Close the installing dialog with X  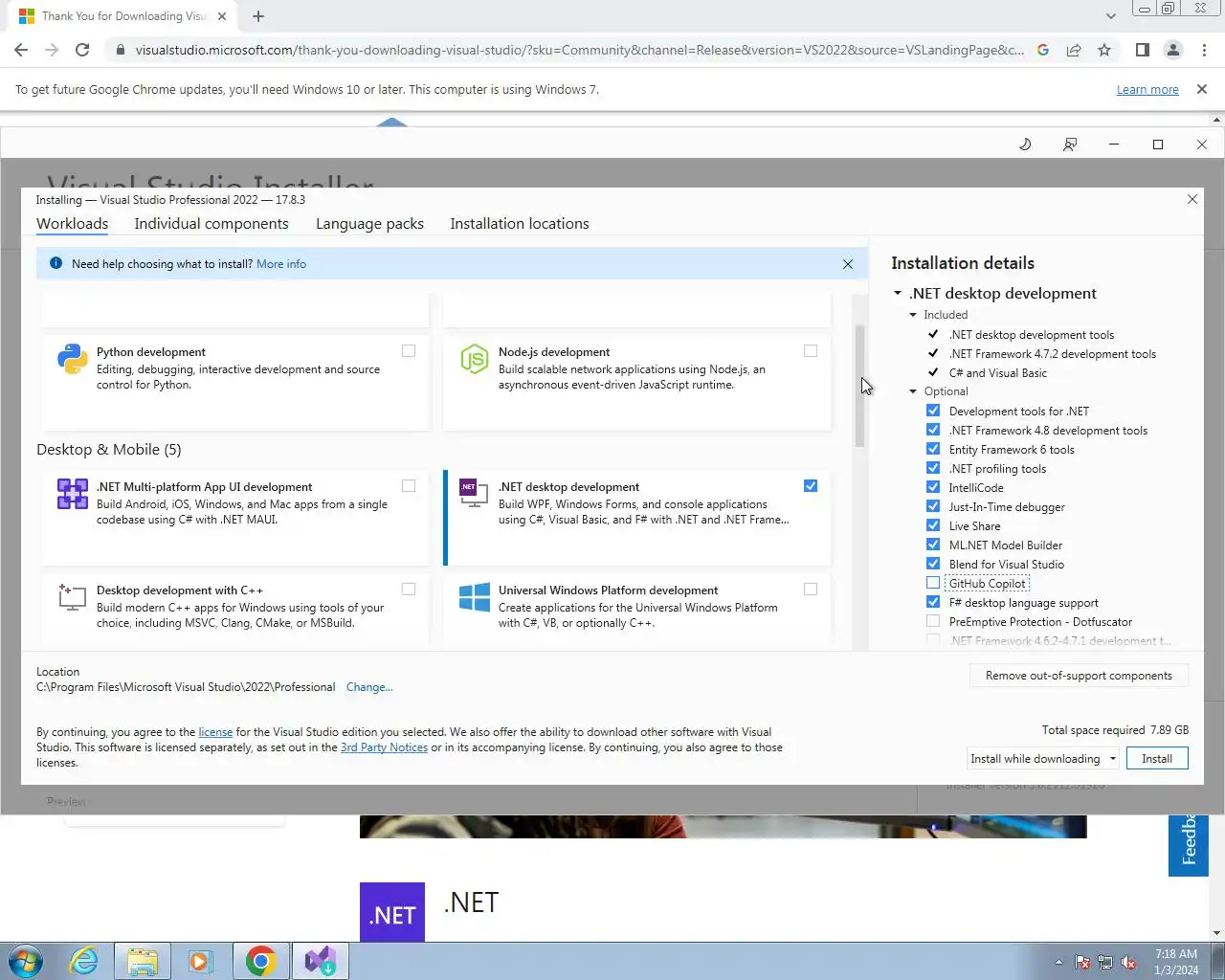[1192, 199]
